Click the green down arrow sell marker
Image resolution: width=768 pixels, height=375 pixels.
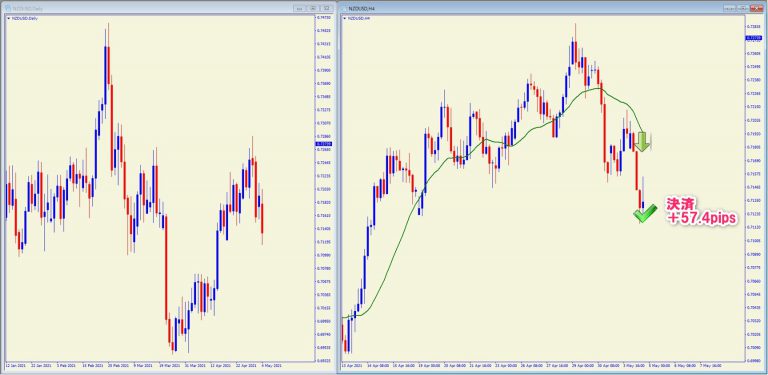643,141
